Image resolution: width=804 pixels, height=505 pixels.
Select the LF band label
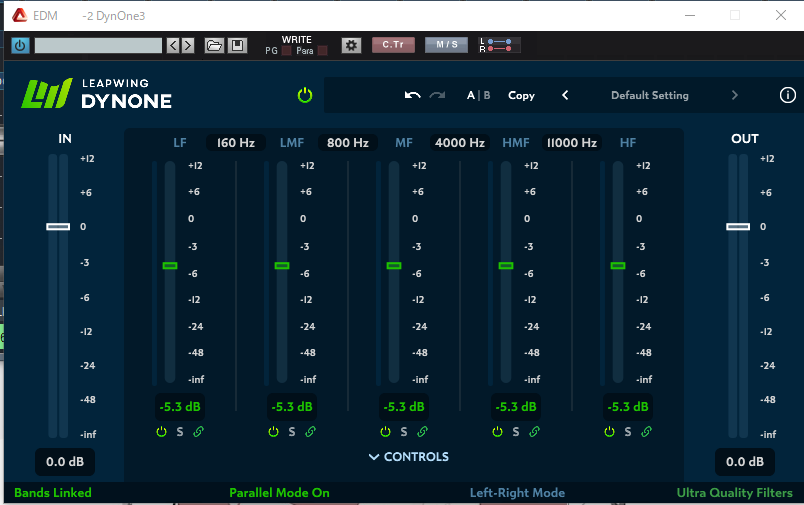pos(179,143)
